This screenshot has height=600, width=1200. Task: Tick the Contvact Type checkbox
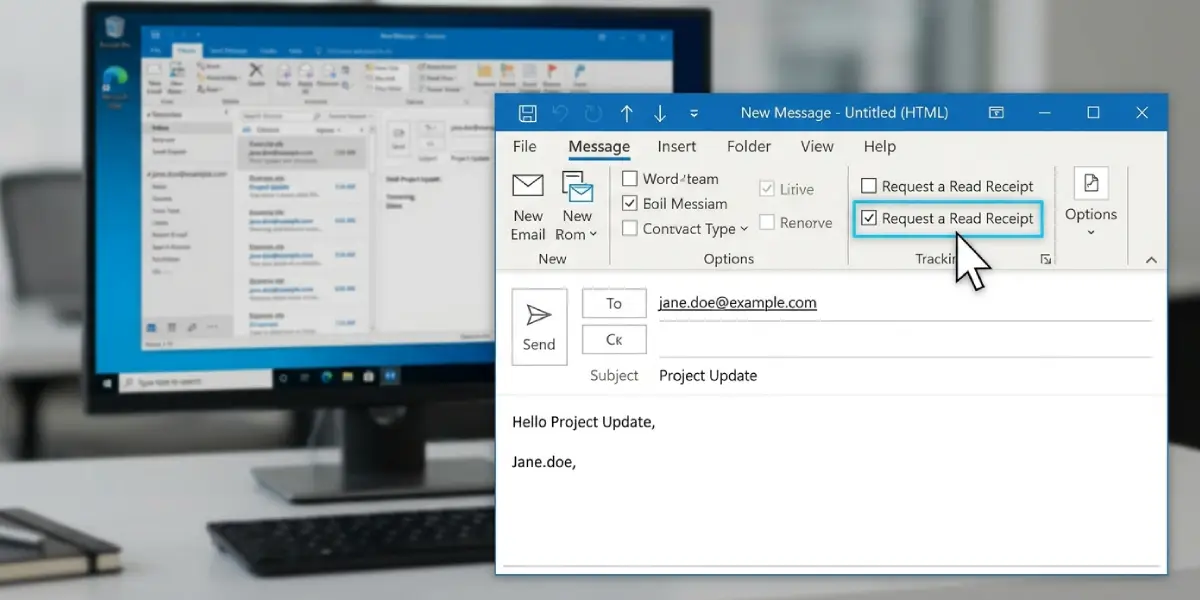pos(630,228)
